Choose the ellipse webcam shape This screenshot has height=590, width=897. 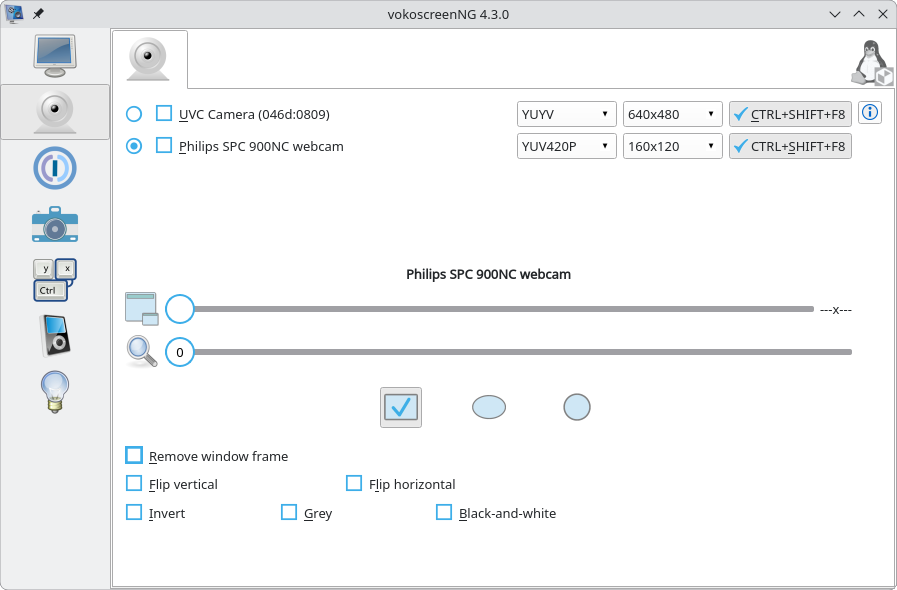489,407
